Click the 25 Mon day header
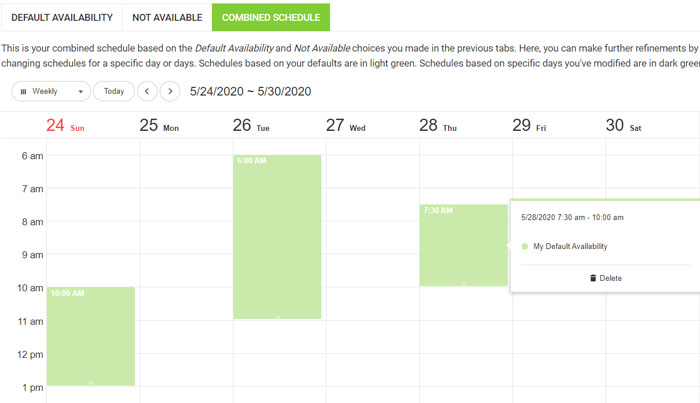This screenshot has width=700, height=403. [159, 126]
